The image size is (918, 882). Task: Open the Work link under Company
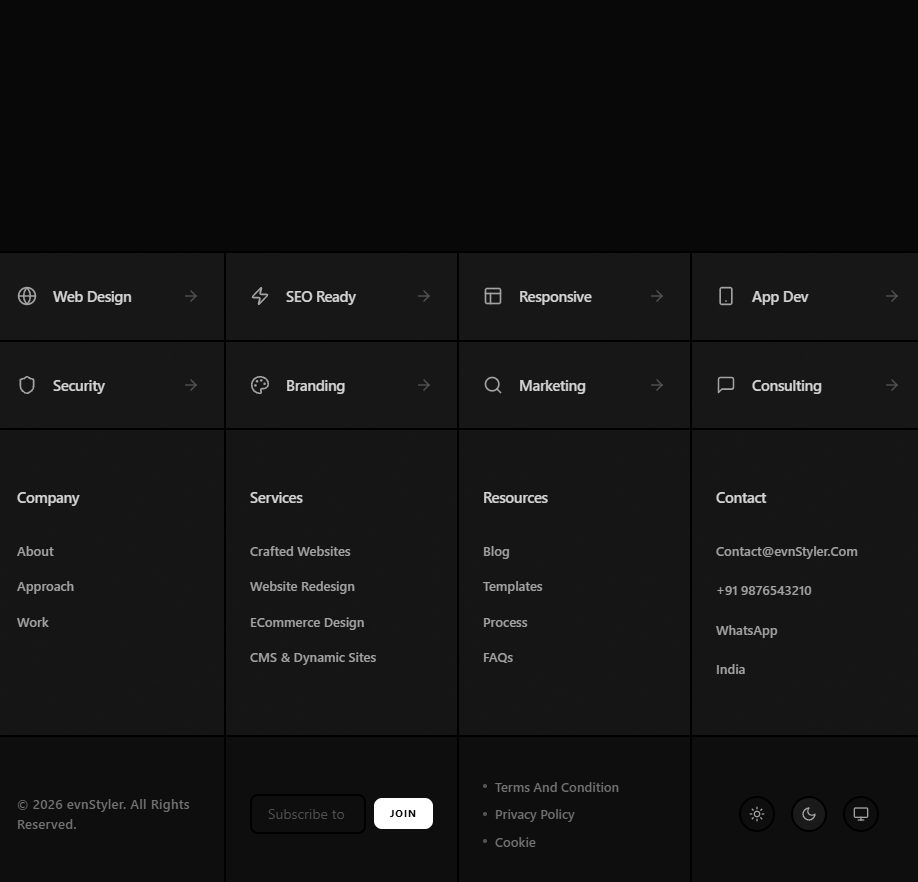point(33,622)
